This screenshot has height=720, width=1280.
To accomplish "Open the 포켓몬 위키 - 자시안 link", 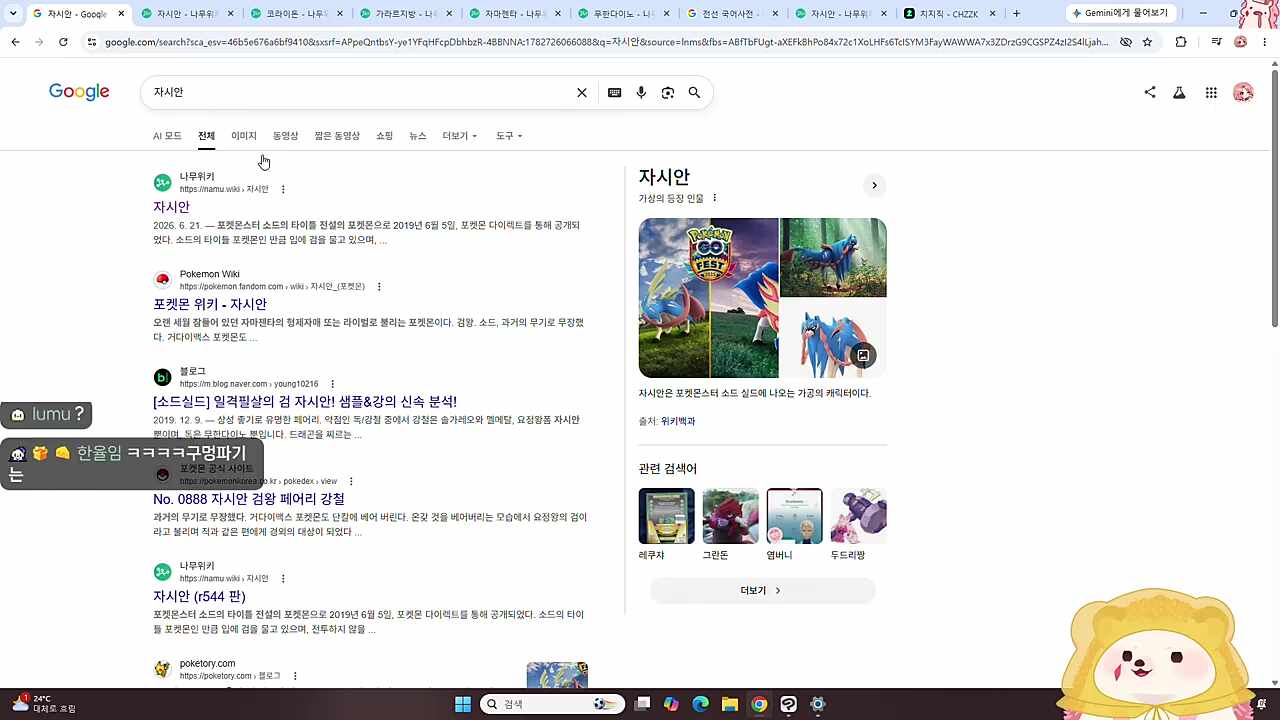I will [210, 304].
